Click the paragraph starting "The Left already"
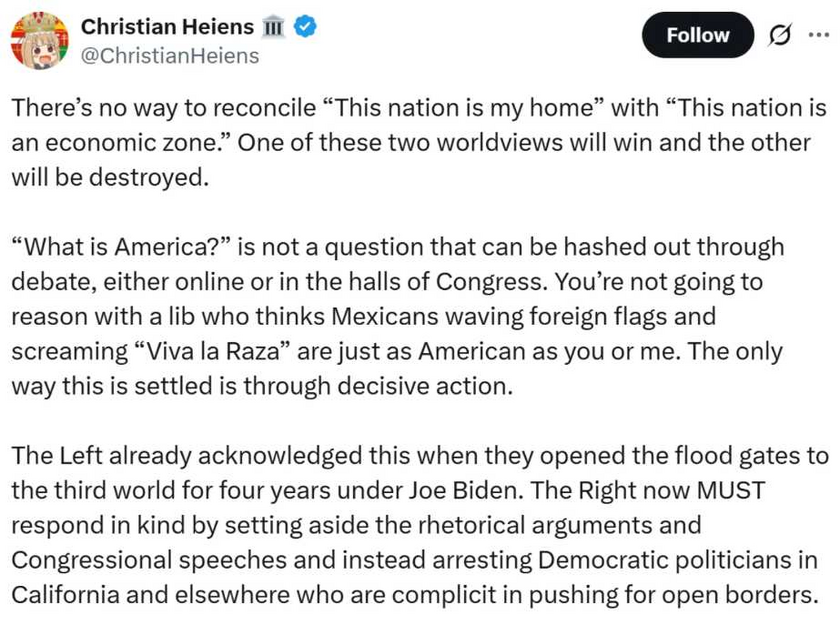The height and width of the screenshot is (625, 840). [x=420, y=525]
